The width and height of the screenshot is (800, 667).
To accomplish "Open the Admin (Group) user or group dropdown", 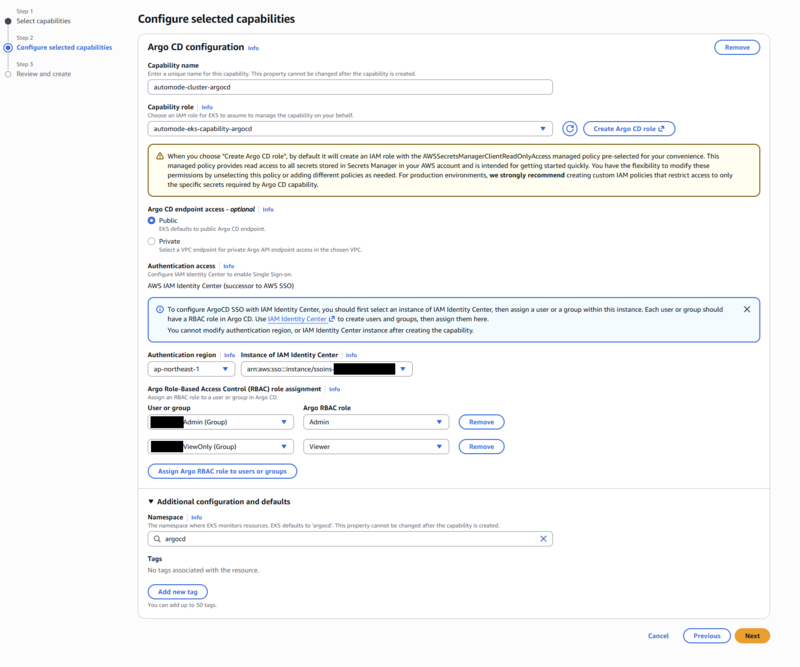I will tap(221, 422).
